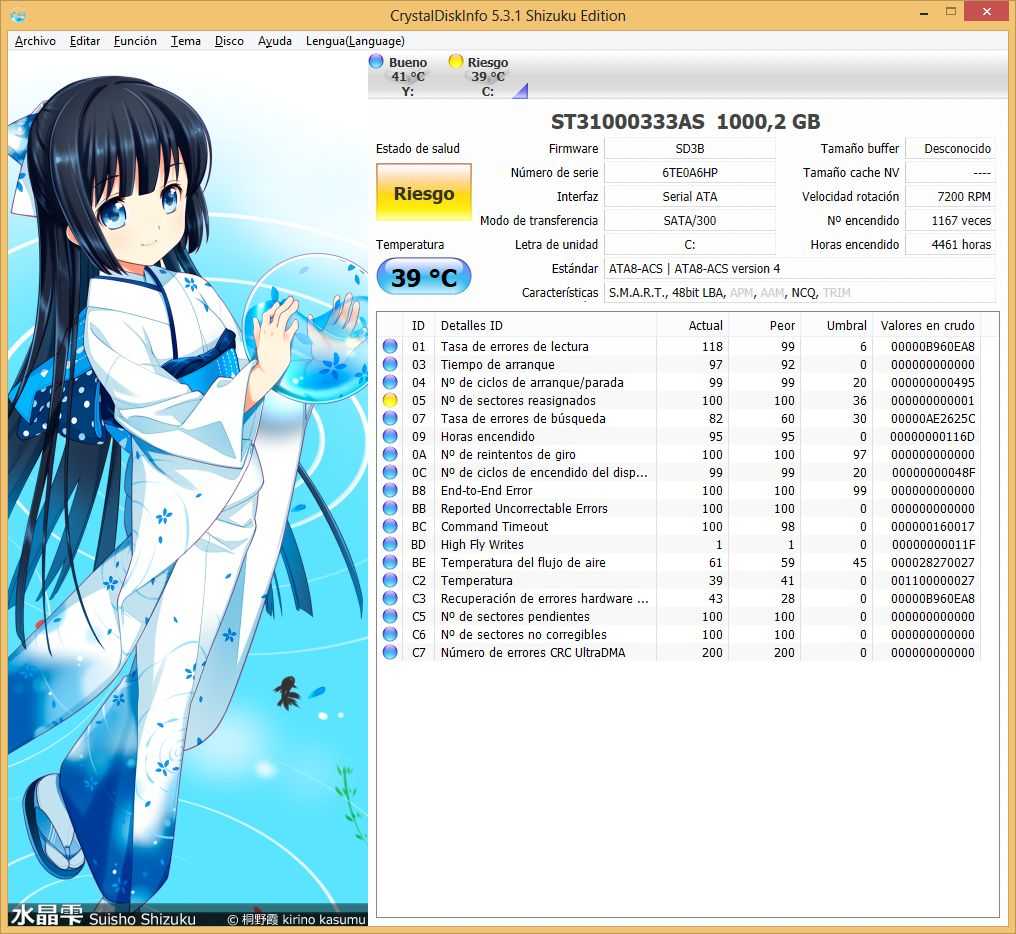Click the status icon for Recuperación de errores hardware
This screenshot has width=1016, height=934.
tap(390, 598)
